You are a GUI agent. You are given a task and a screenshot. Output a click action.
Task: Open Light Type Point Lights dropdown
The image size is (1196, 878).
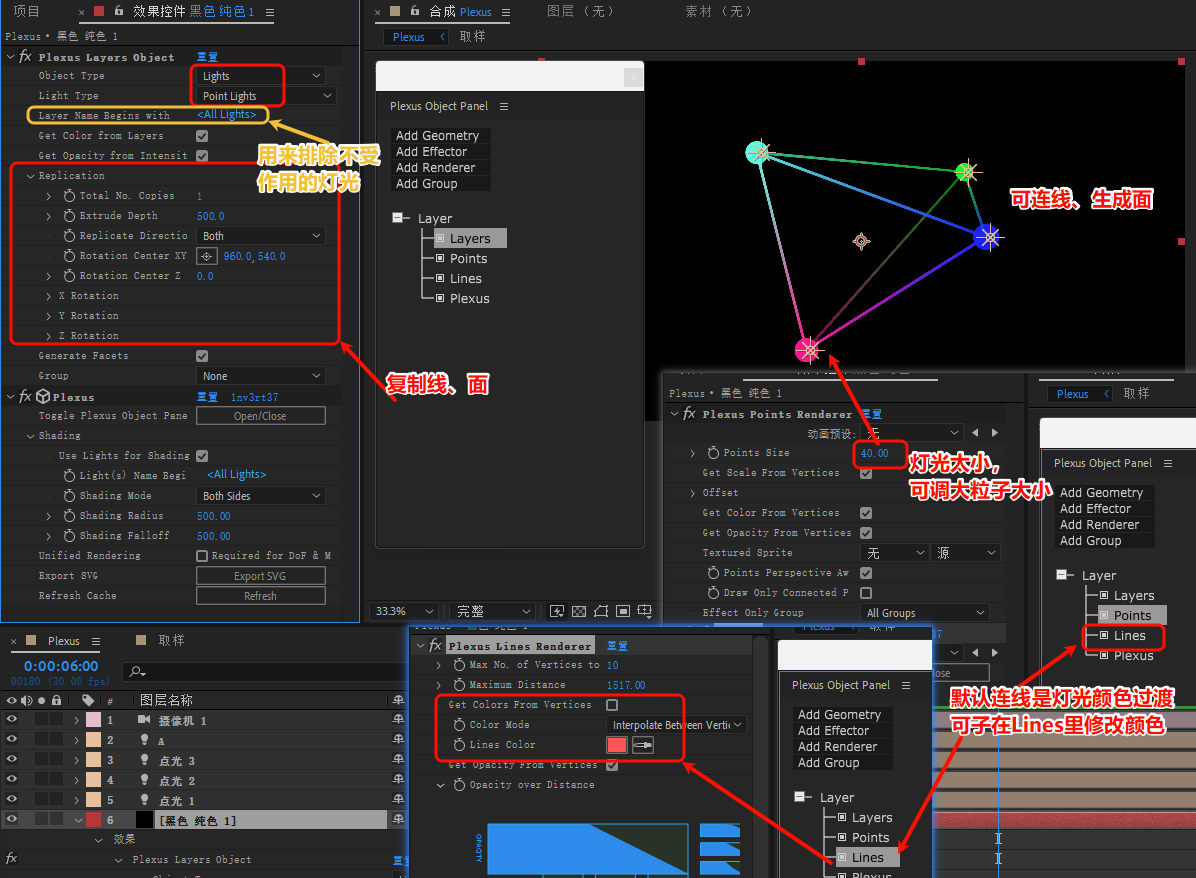point(266,96)
